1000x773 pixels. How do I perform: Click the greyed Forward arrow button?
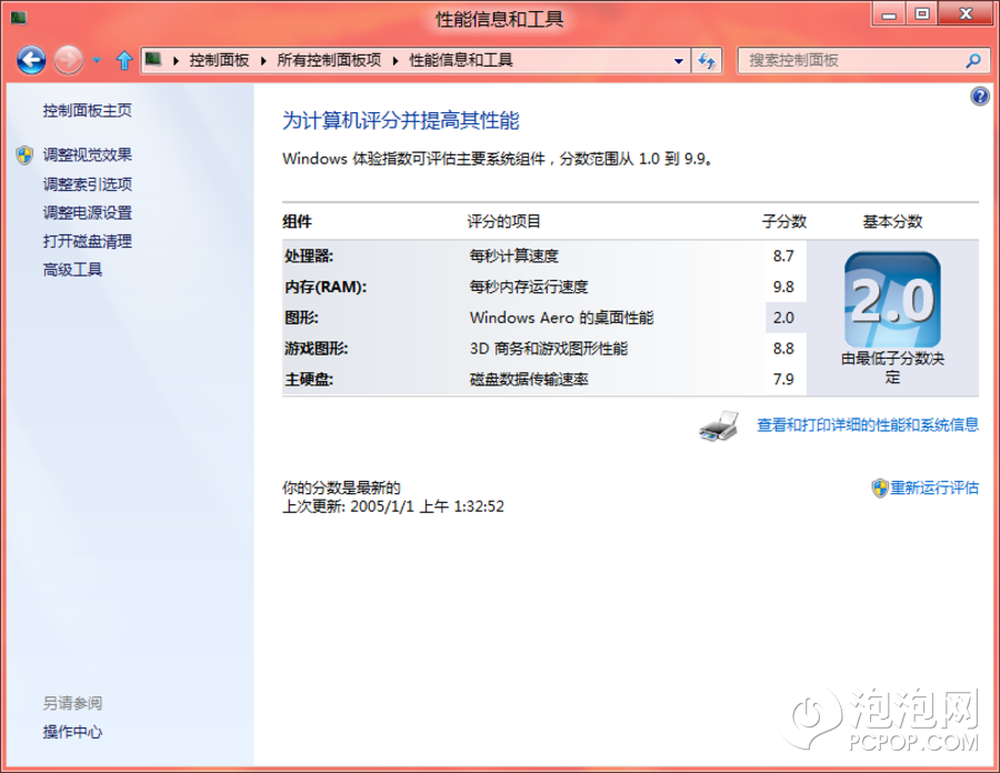[68, 61]
